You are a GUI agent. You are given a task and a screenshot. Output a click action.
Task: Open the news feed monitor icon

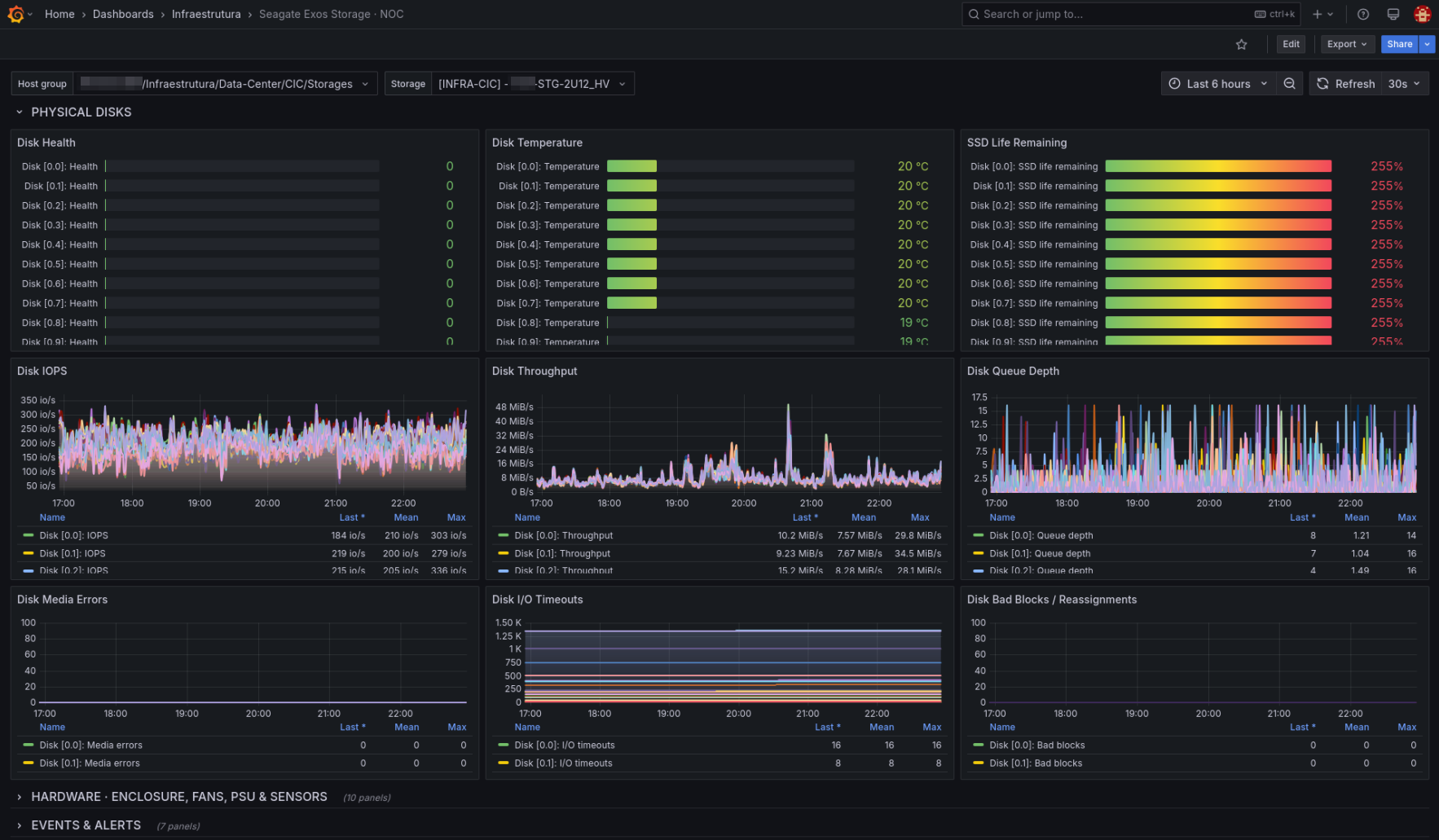click(x=1393, y=14)
